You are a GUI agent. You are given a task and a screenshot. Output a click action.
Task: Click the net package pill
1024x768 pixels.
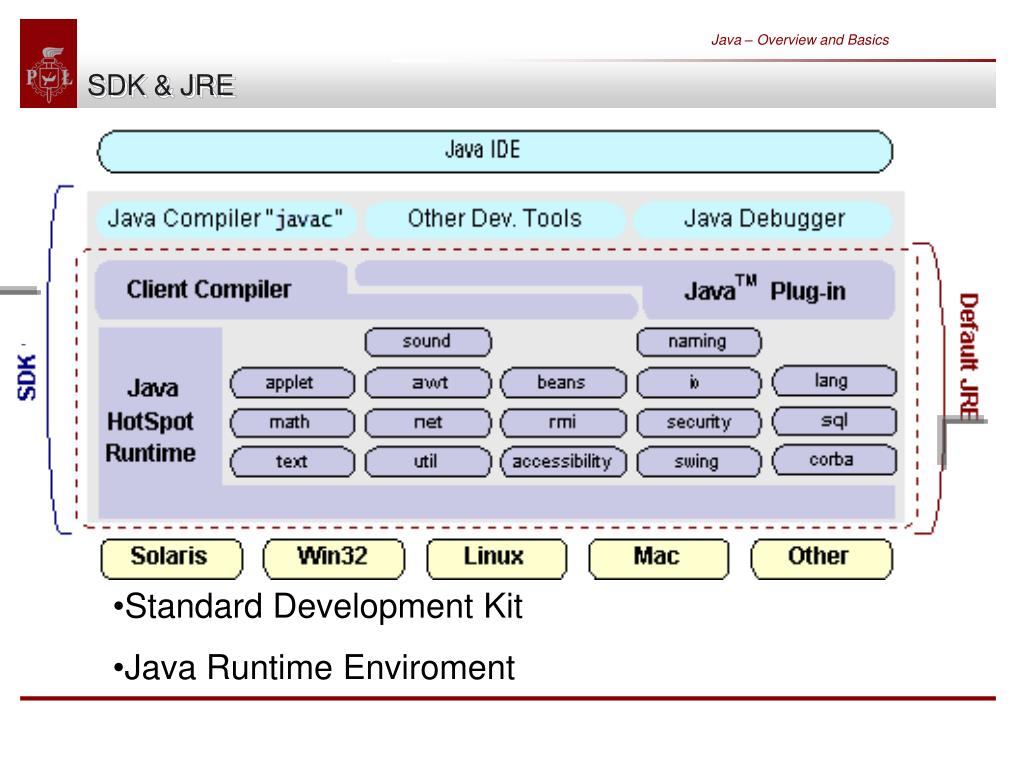428,423
